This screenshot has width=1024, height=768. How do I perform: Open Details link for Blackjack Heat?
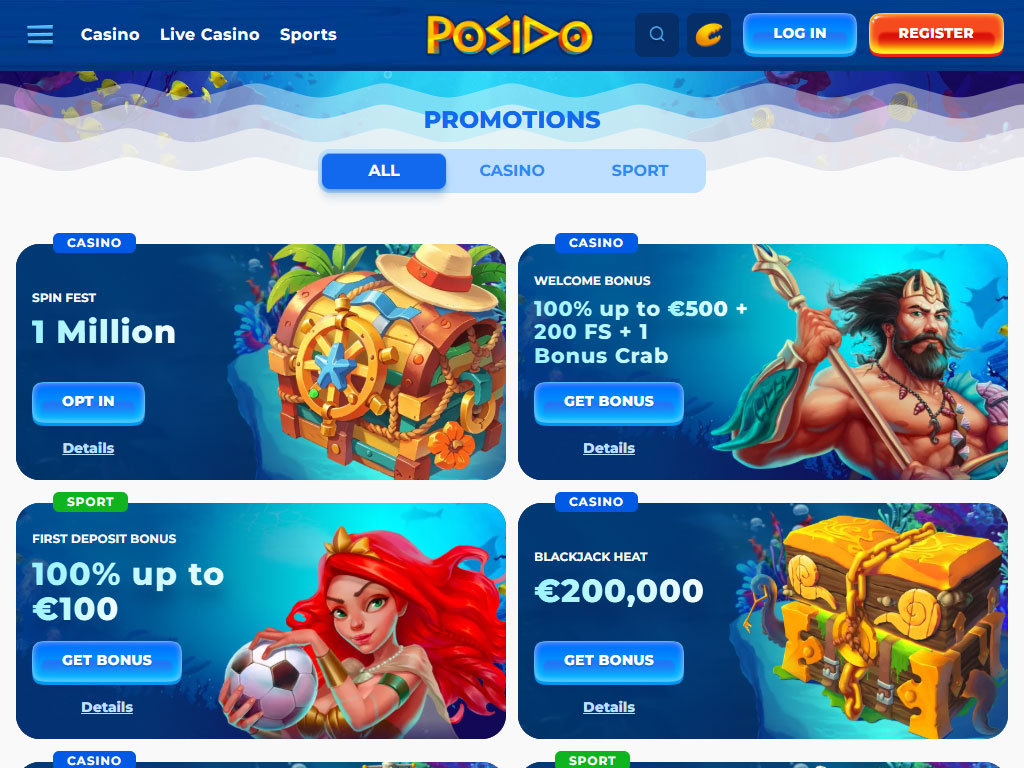pyautogui.click(x=609, y=707)
